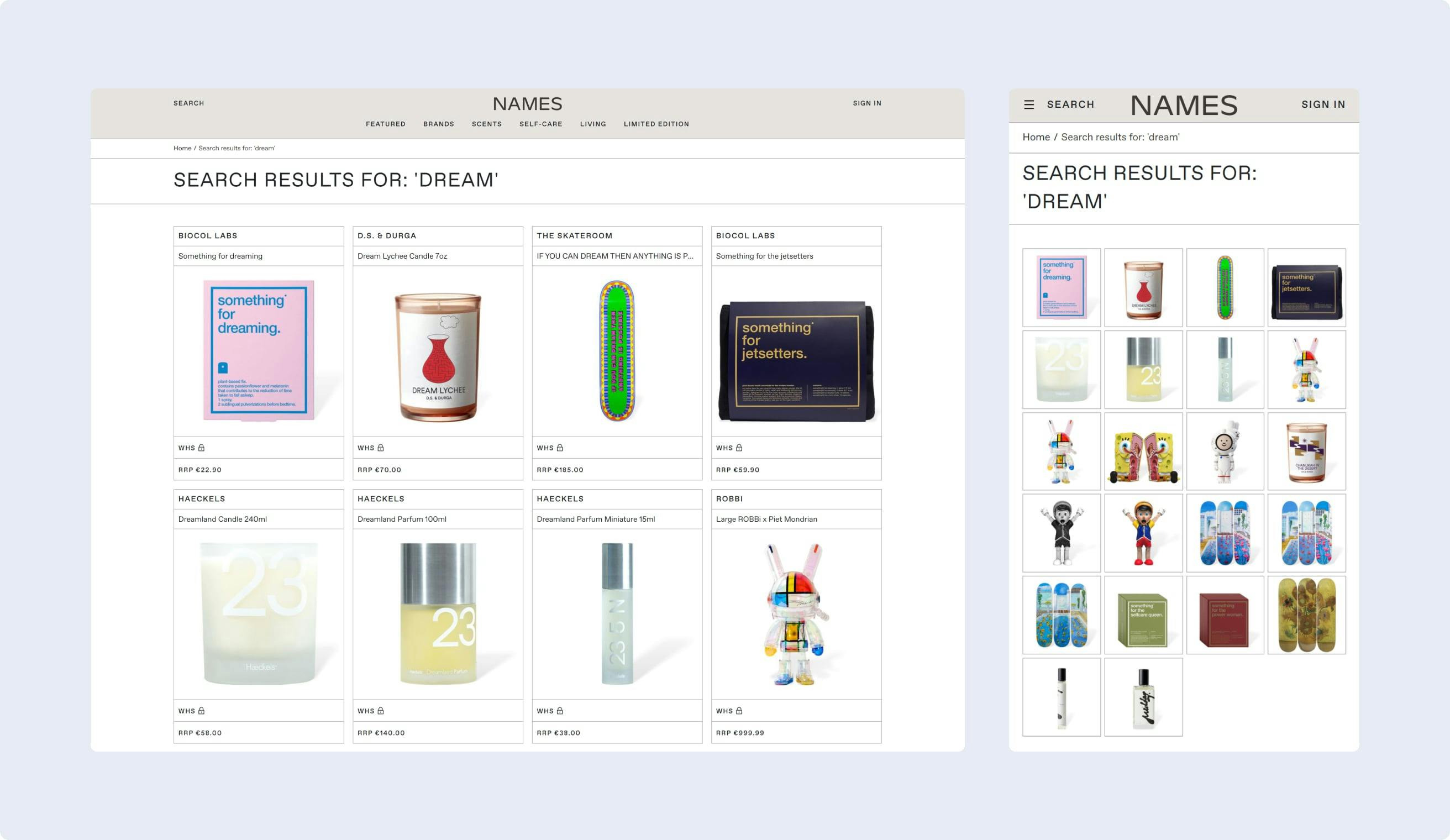Click the Home breadcrumb link in the desktop view
This screenshot has height=840, width=1450.
point(182,149)
